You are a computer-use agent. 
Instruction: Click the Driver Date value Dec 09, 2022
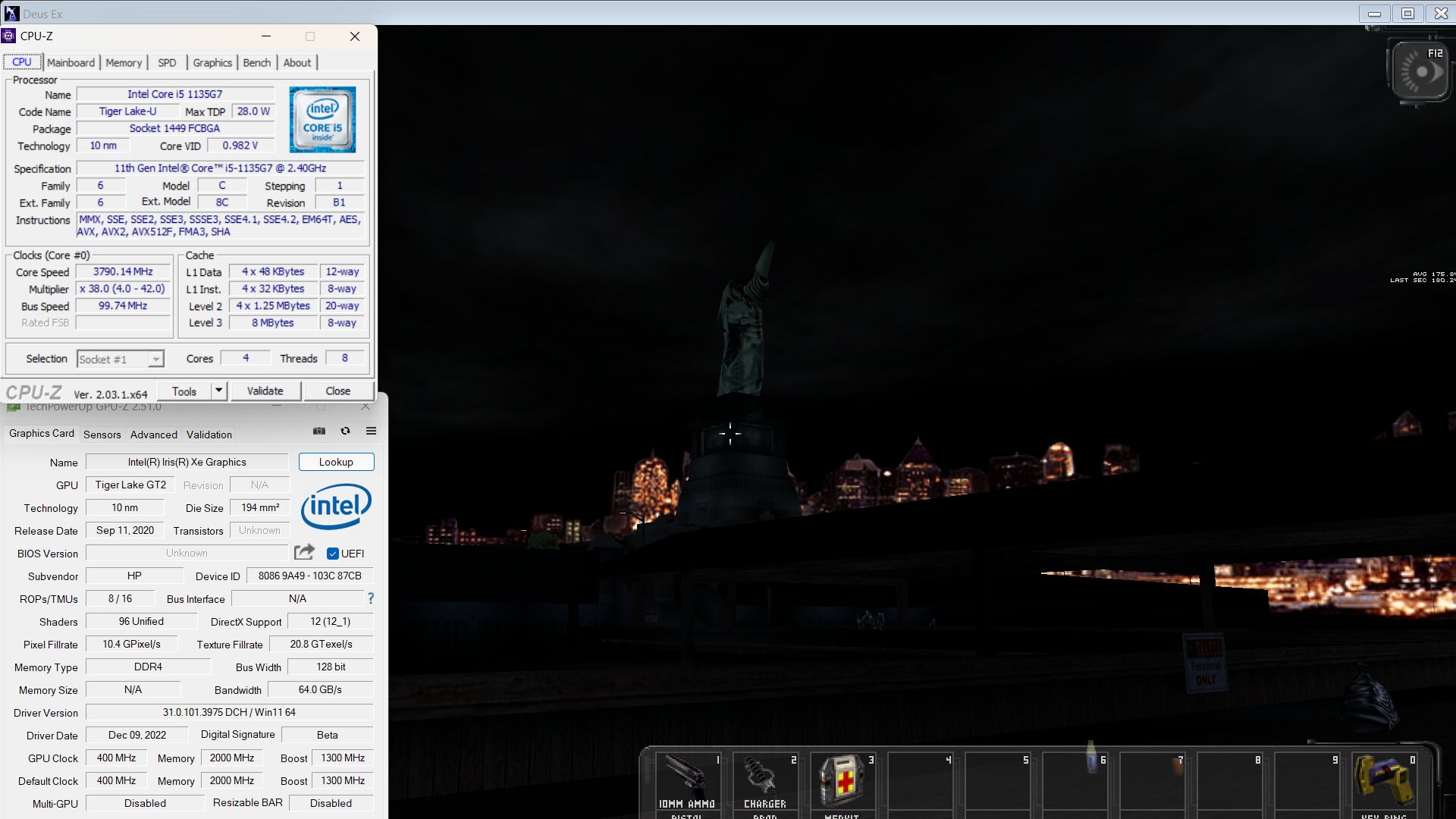[x=137, y=735]
